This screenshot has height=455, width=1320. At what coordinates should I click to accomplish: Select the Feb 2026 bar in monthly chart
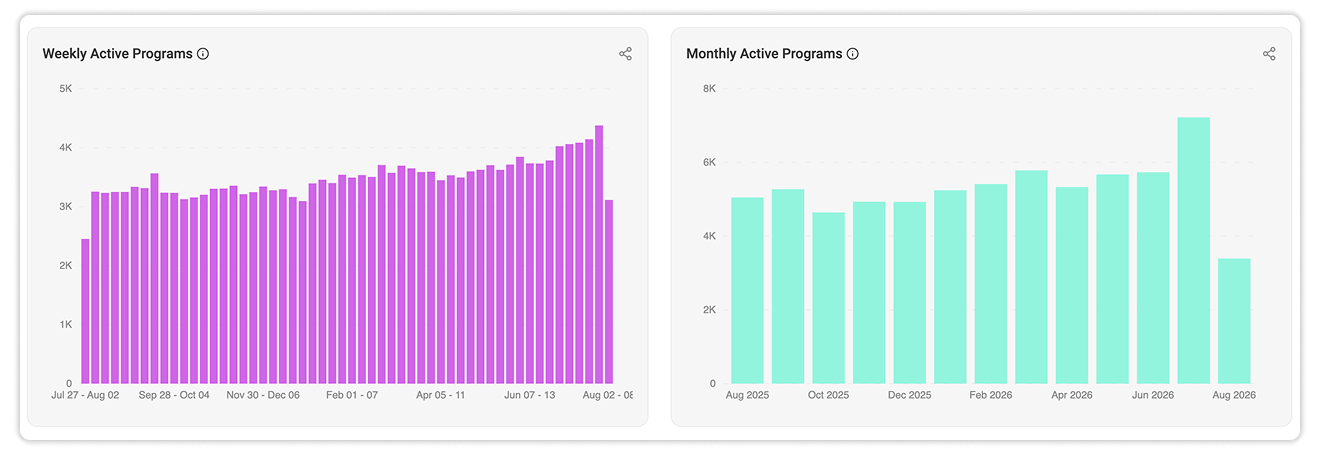click(991, 284)
